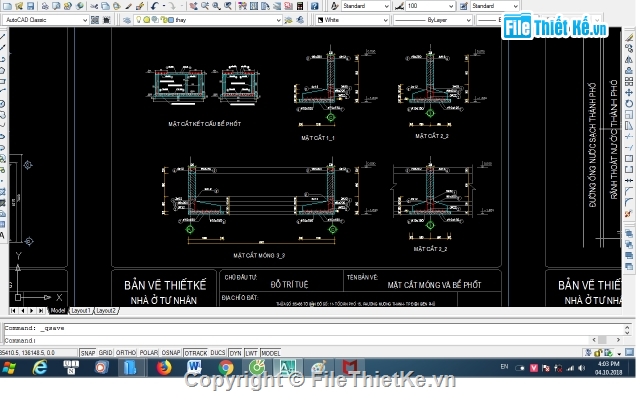640x400 pixels.
Task: Switch to the Layout1 tab
Action: [x=80, y=311]
